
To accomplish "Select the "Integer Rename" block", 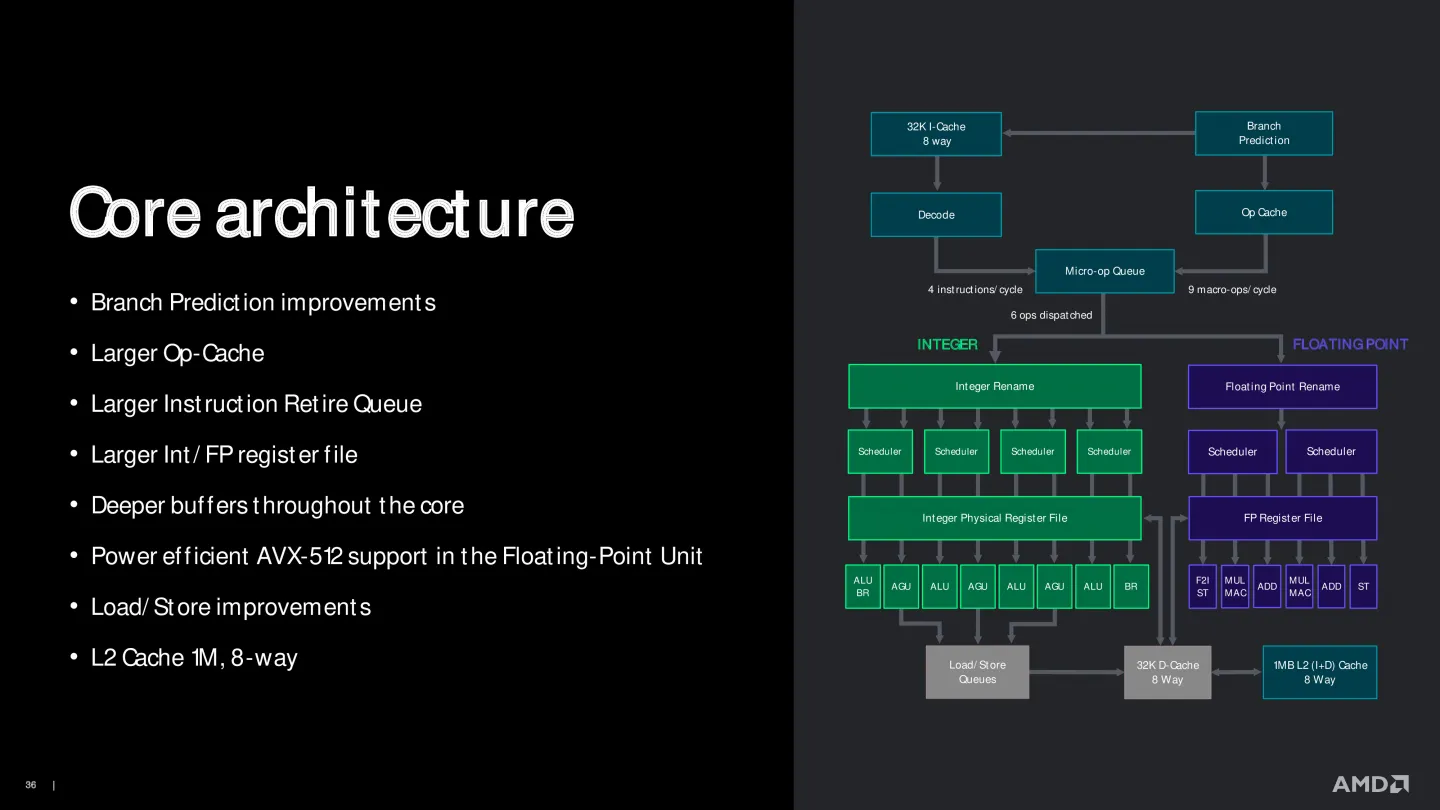I will tap(995, 386).
